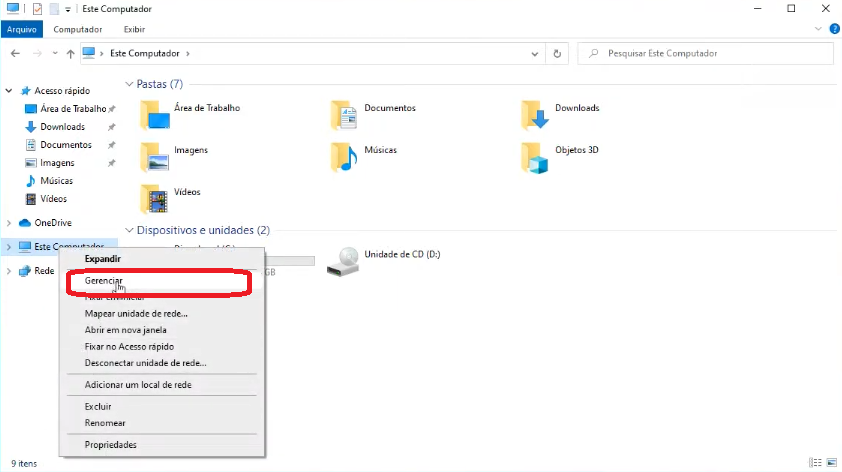Open the Documentos folder in Pastas

point(344,115)
